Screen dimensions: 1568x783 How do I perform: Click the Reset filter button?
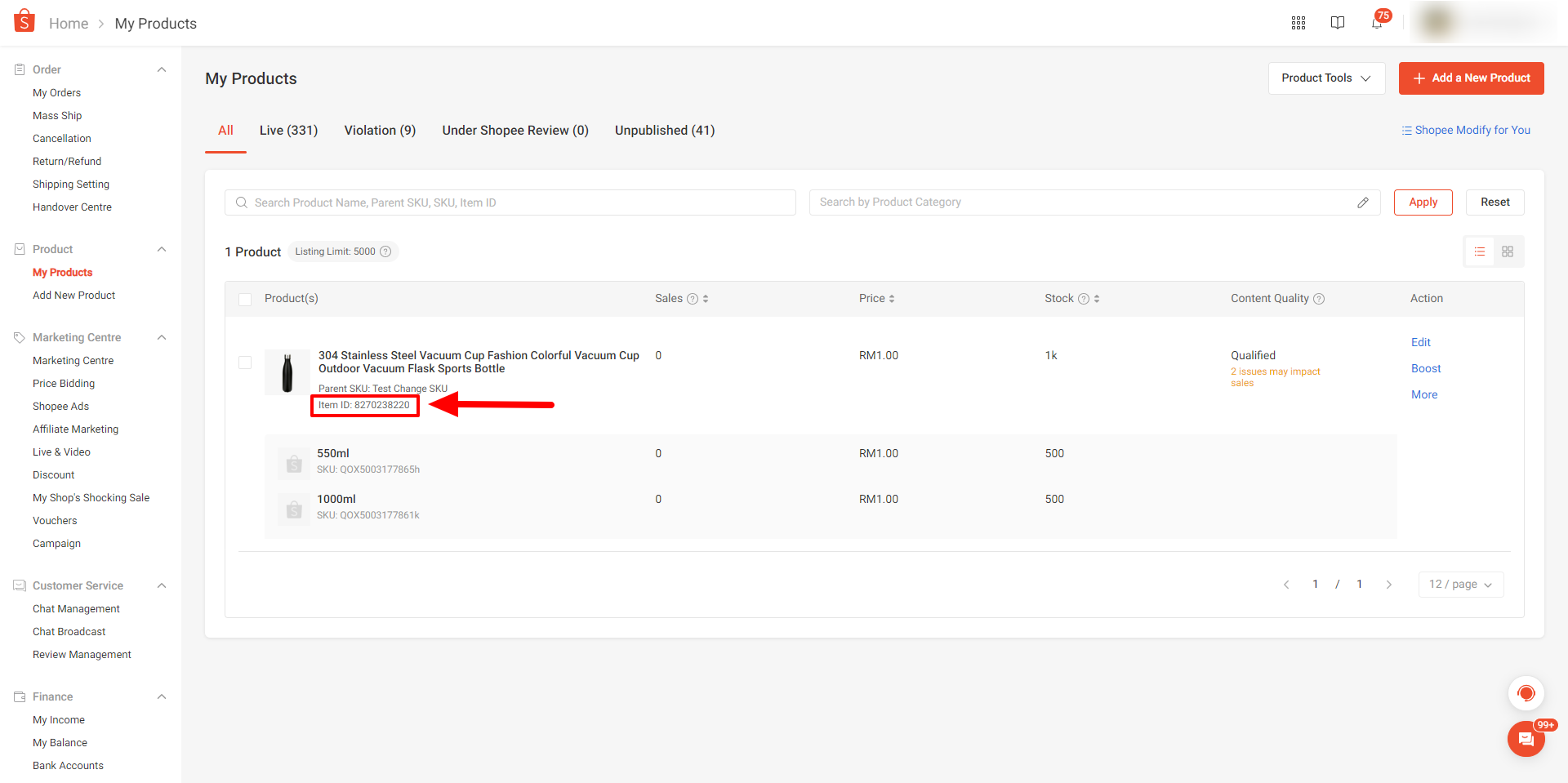(x=1495, y=202)
